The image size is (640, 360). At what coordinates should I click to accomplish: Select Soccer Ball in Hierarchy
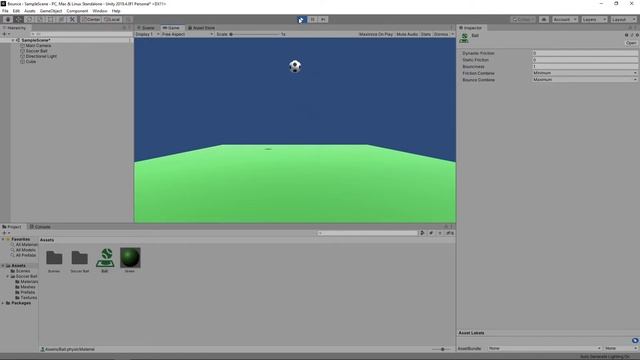pos(36,51)
